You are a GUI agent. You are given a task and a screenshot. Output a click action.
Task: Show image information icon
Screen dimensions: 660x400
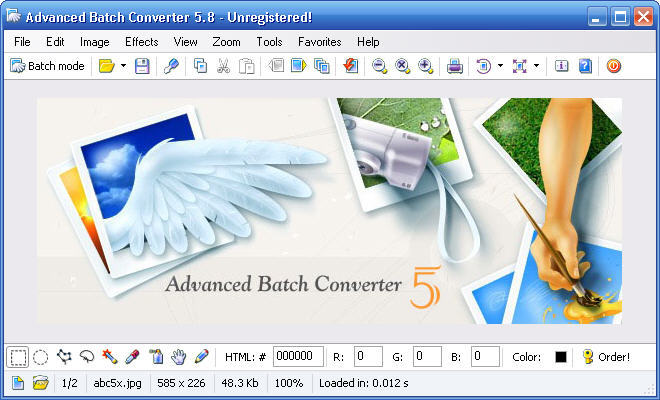562,66
